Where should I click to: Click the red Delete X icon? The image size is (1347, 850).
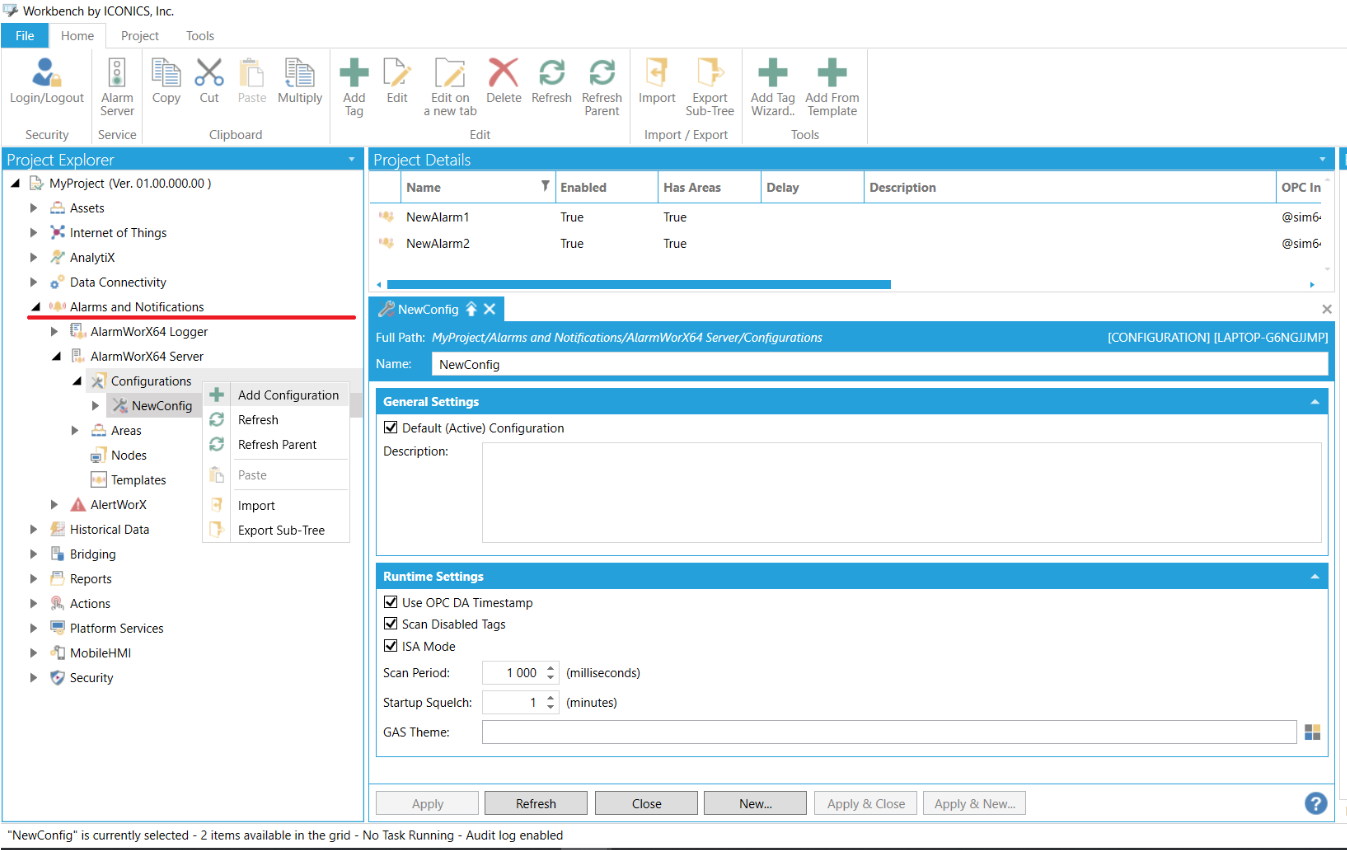coord(504,74)
